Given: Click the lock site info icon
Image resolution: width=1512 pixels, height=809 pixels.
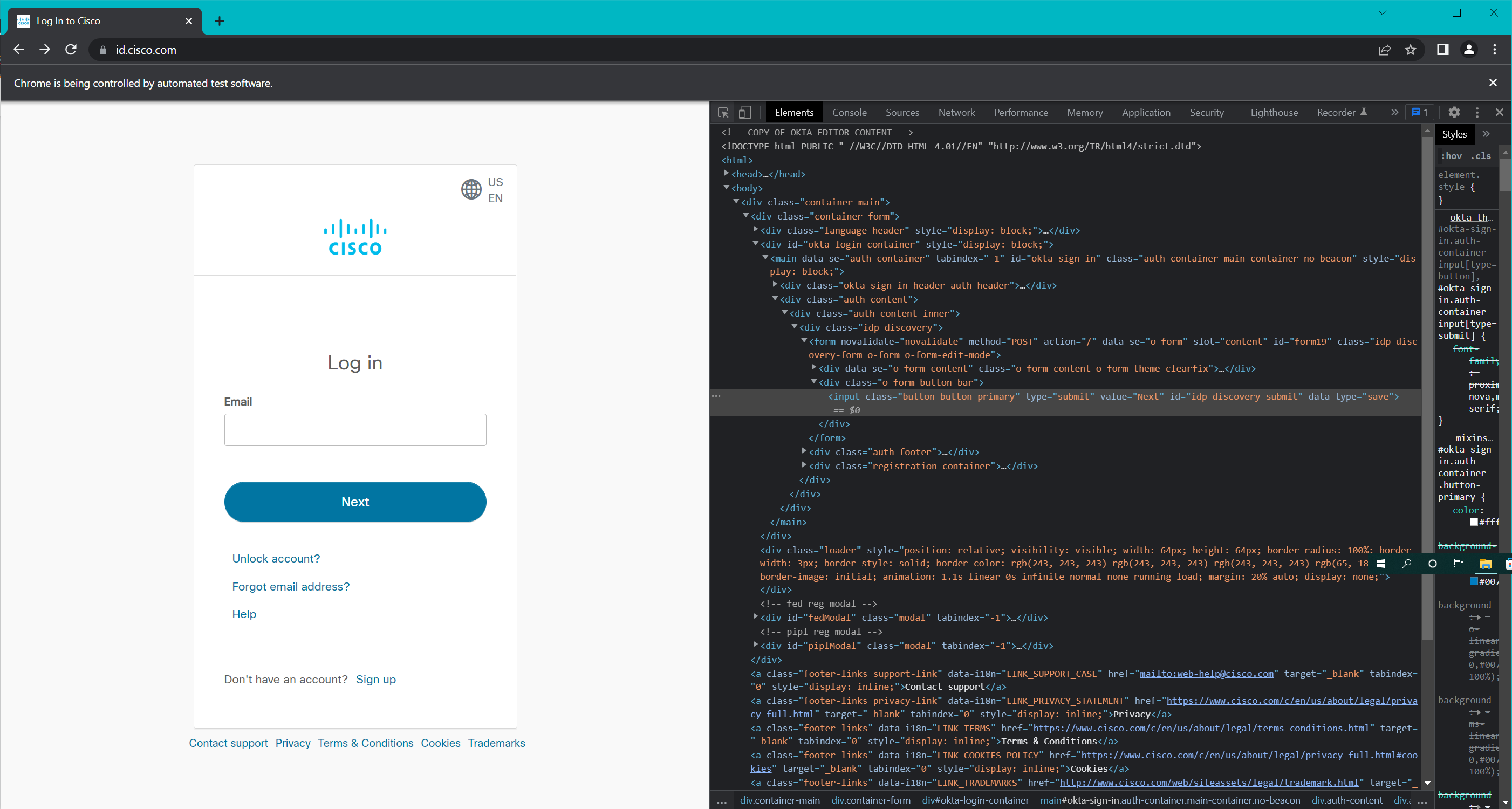Looking at the screenshot, I should coord(104,51).
